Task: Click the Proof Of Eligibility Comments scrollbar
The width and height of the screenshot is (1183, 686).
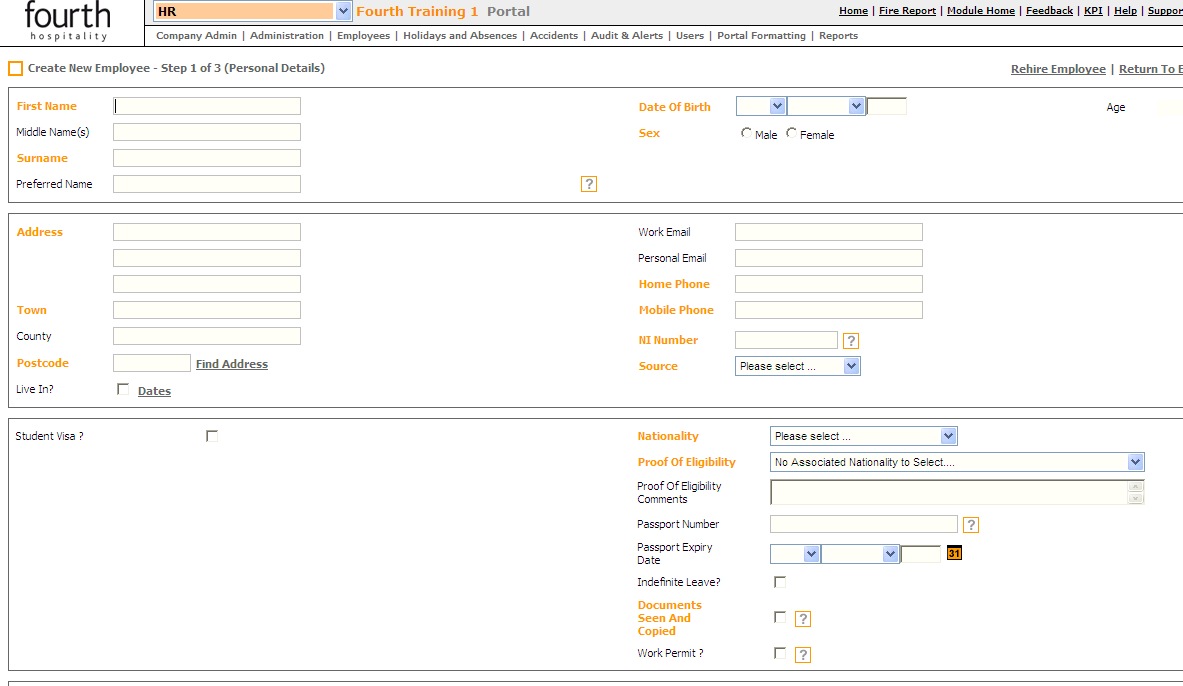Action: point(1135,492)
